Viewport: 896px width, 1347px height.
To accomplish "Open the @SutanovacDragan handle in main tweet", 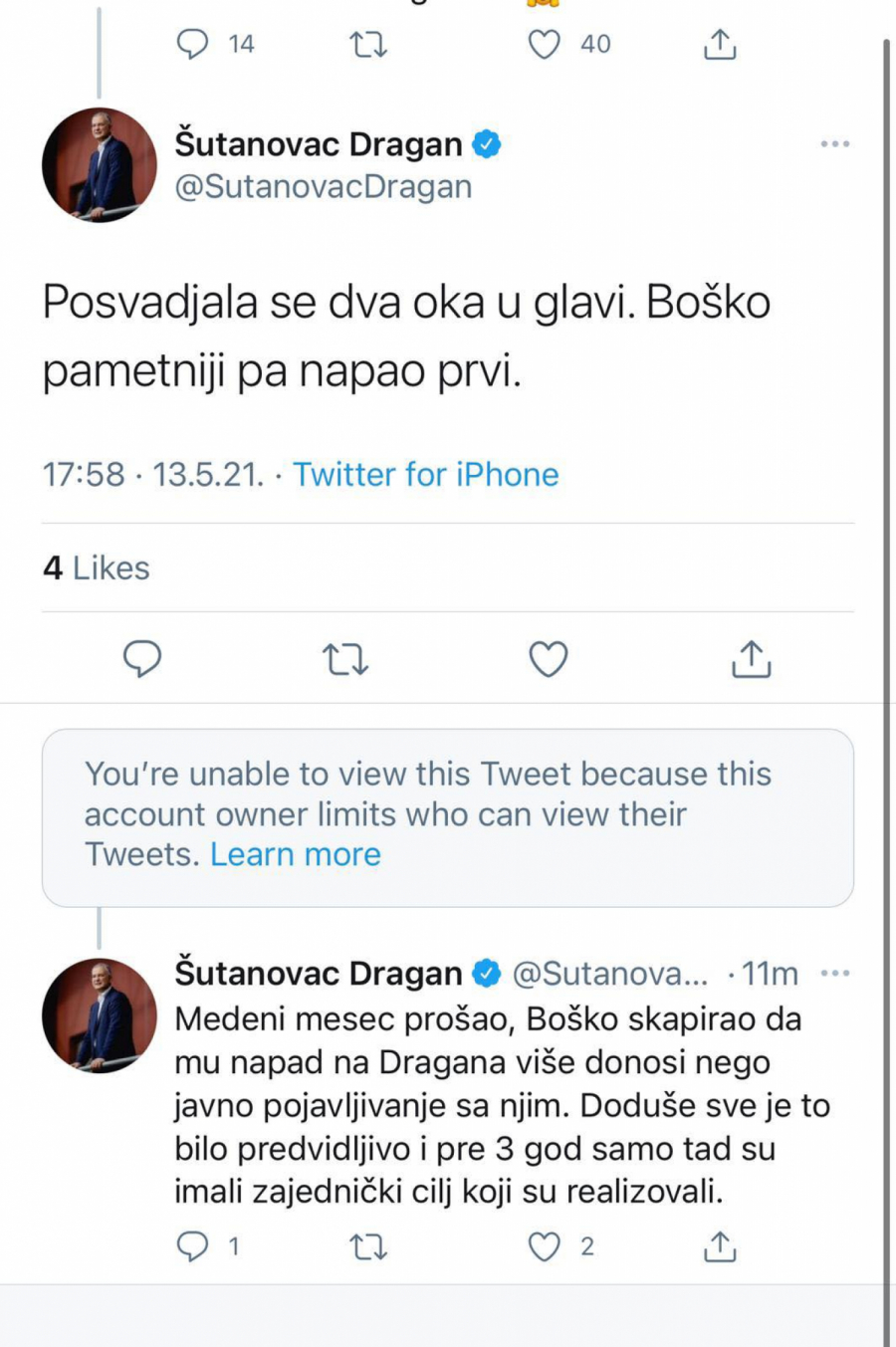I will click(323, 187).
